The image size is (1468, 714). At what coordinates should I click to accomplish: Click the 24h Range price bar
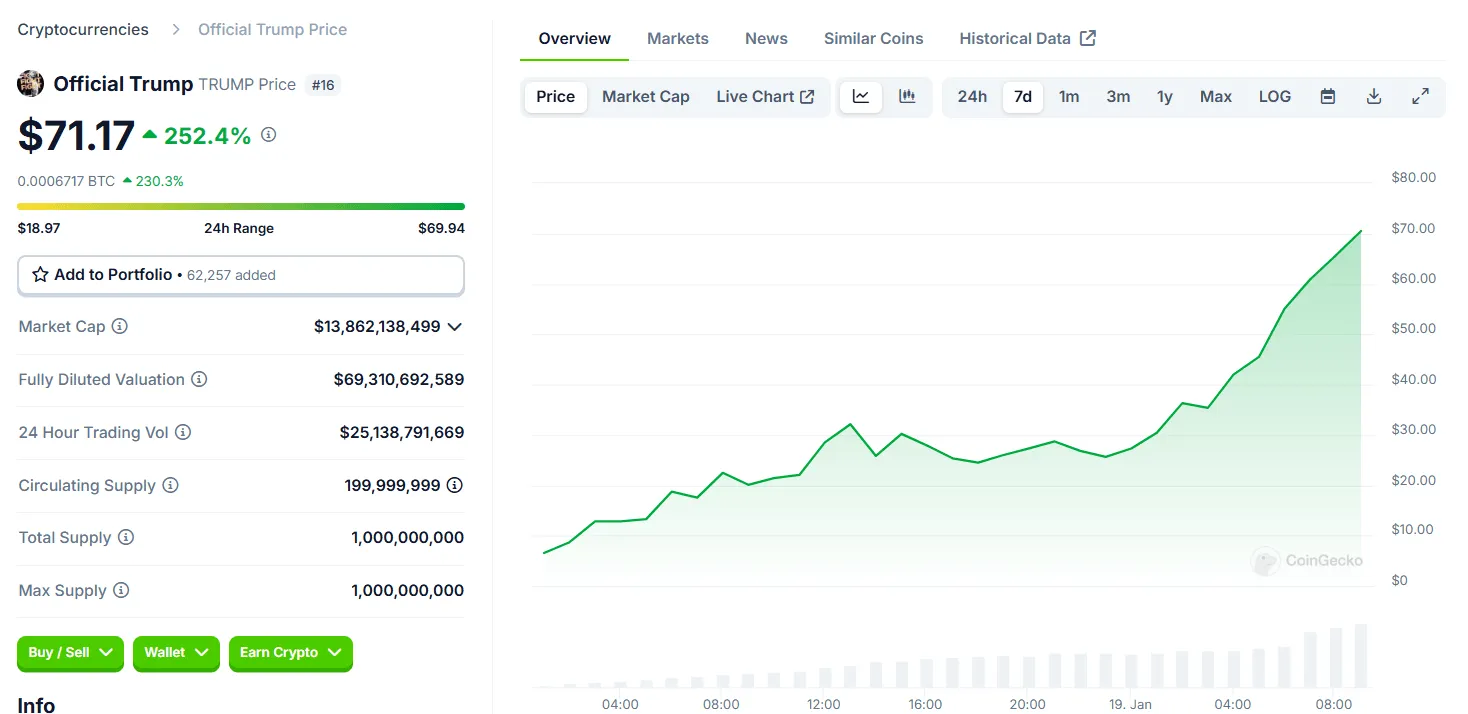(241, 206)
